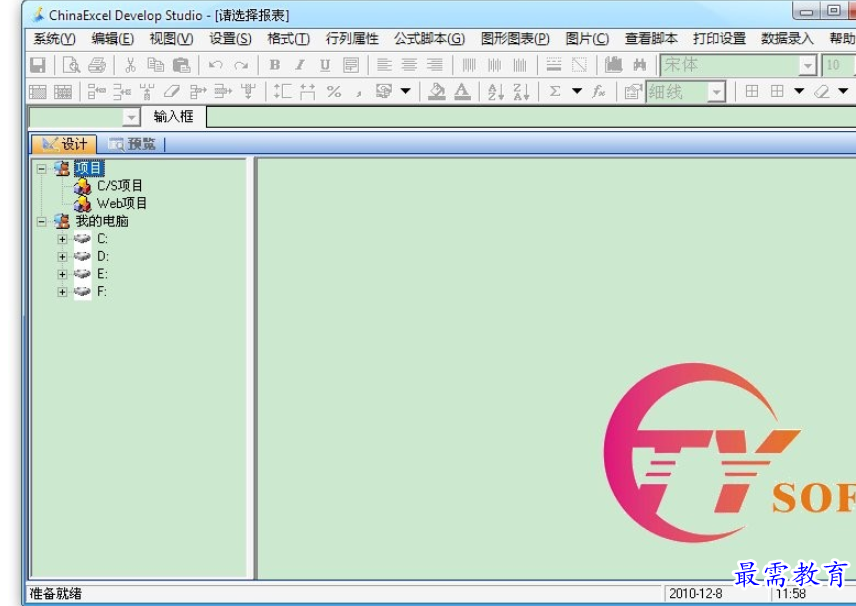
Task: Click the insert column icon
Action: pyautogui.click(x=147, y=91)
